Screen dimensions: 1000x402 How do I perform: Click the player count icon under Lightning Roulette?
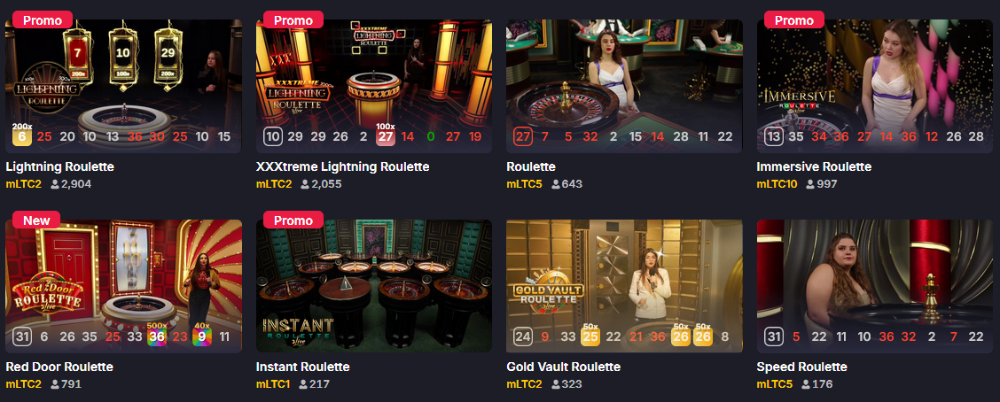pos(55,184)
